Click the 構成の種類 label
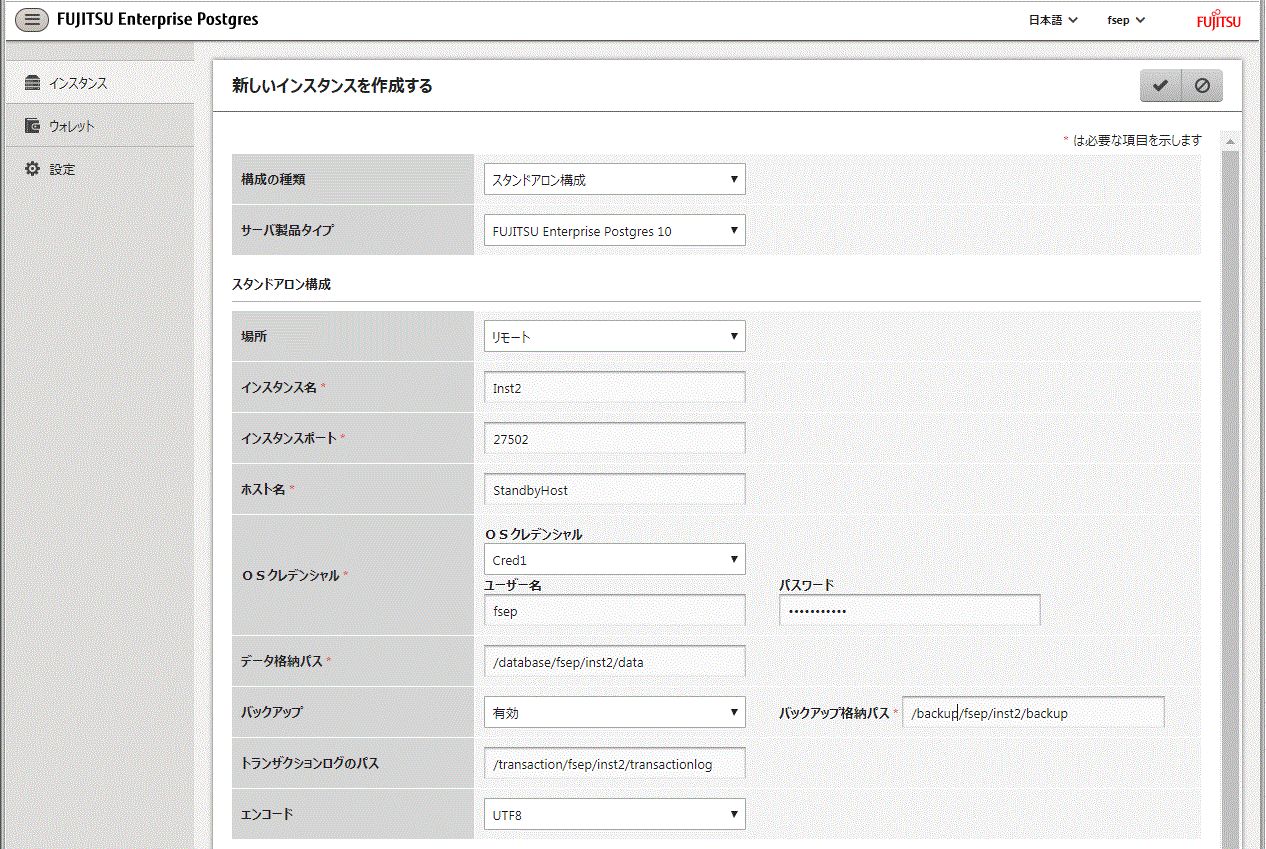This screenshot has height=849, width=1266. click(273, 180)
